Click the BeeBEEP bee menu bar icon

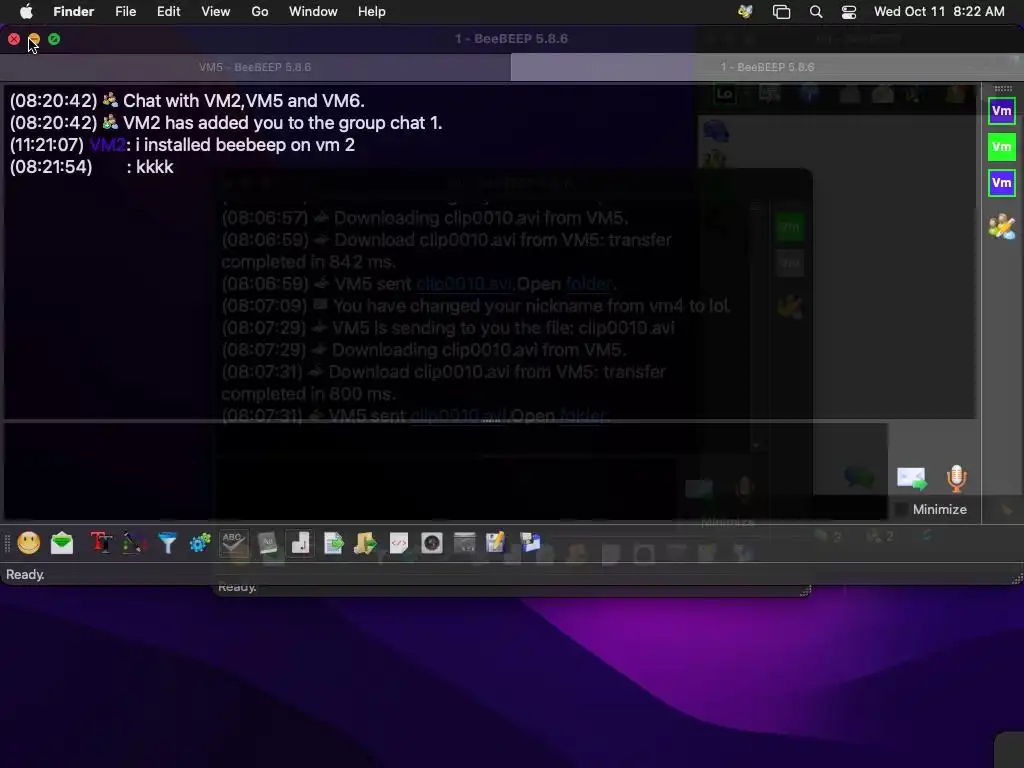coord(745,12)
